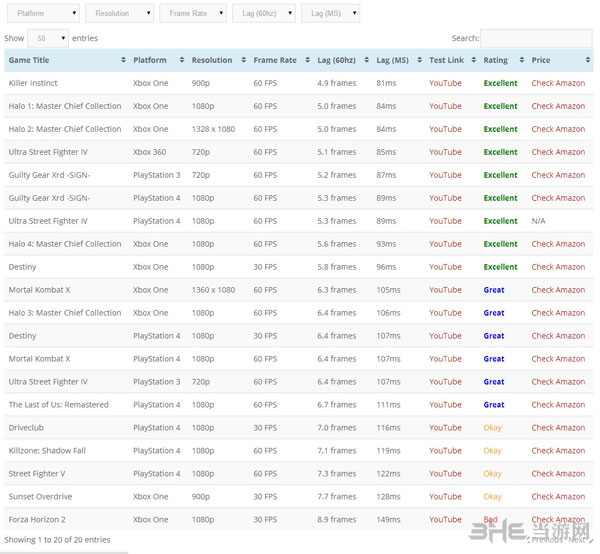Sort by Frame Rate column arrows
600x554 pixels.
pyautogui.click(x=307, y=60)
